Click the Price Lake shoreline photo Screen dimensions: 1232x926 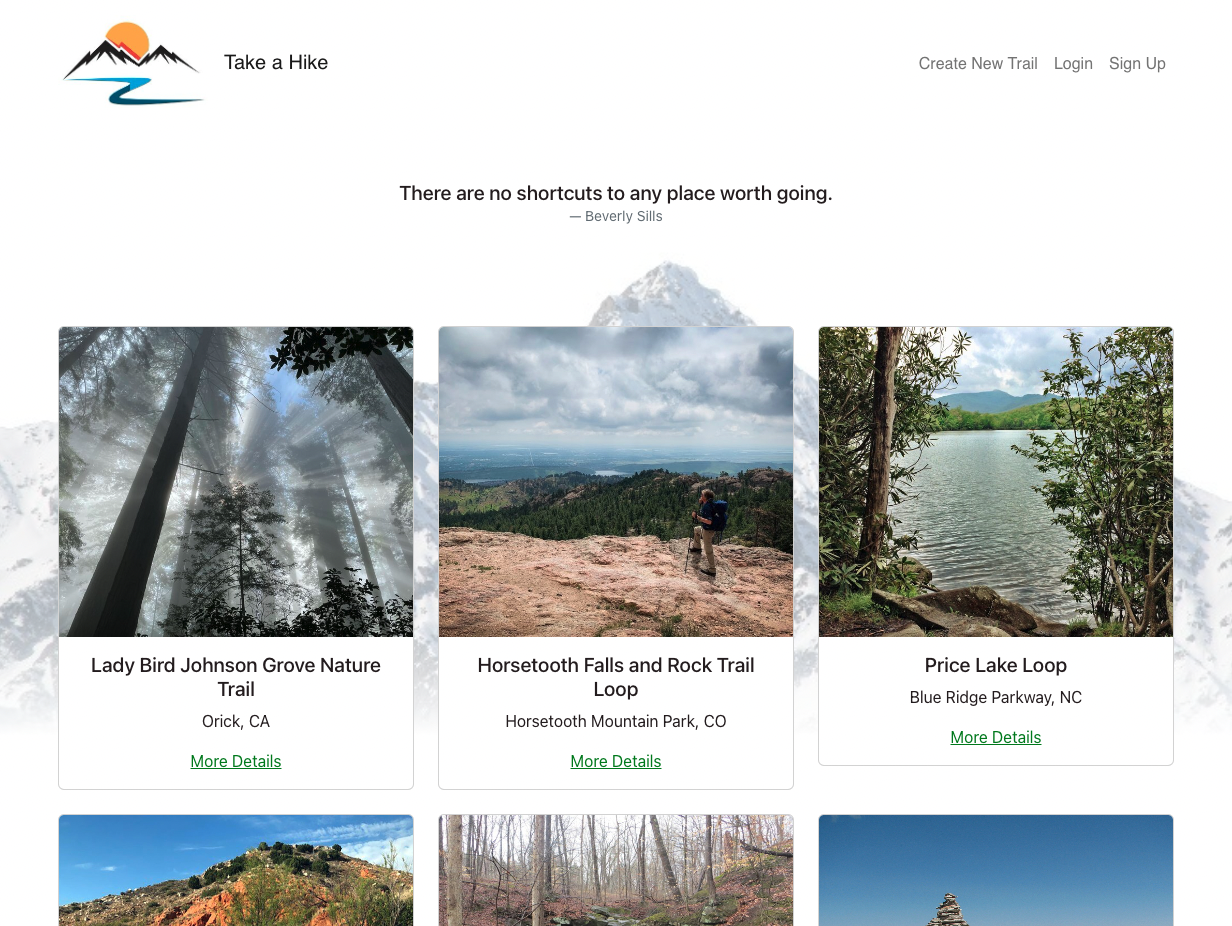(996, 482)
